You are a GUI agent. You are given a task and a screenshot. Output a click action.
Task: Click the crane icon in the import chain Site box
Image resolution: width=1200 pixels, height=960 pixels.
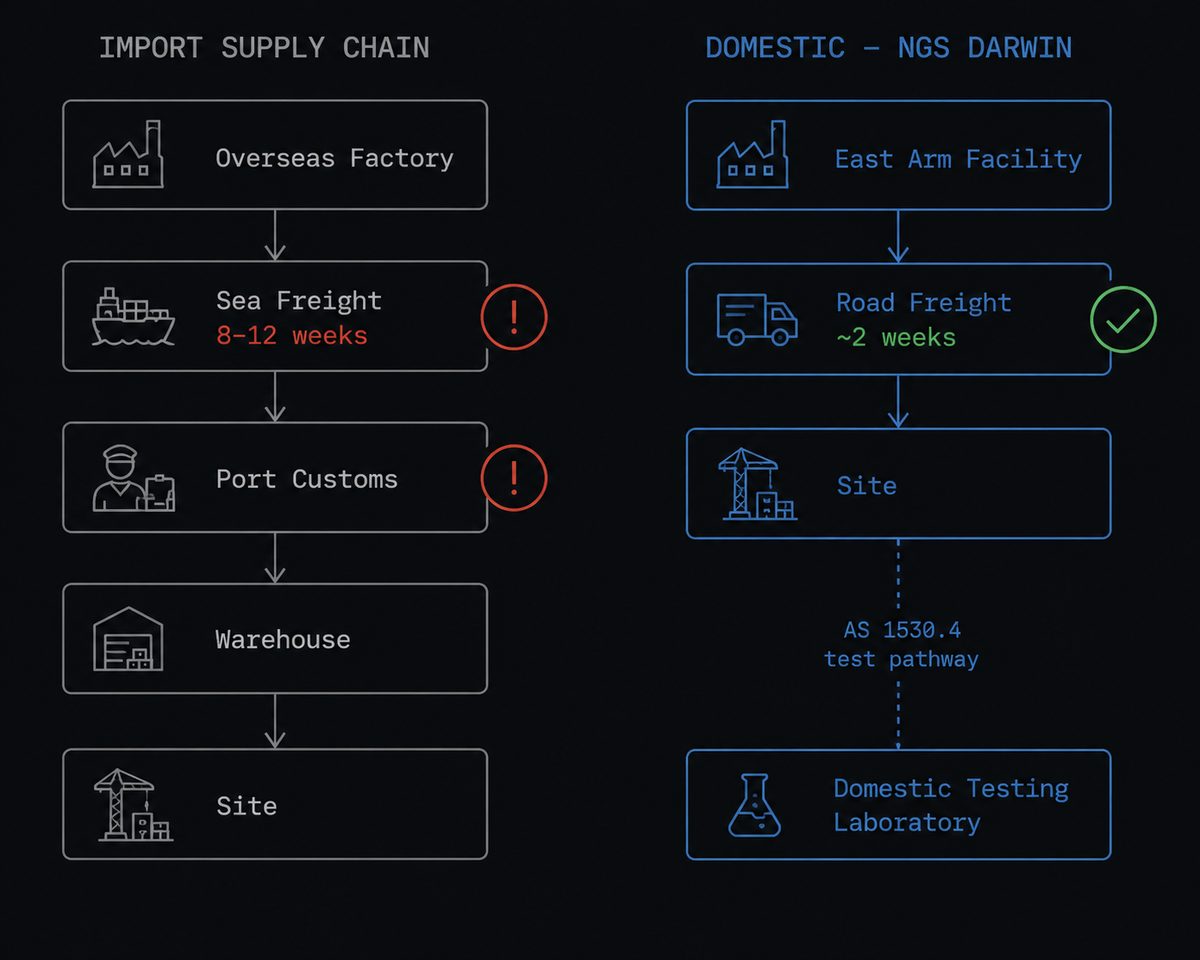pos(134,804)
